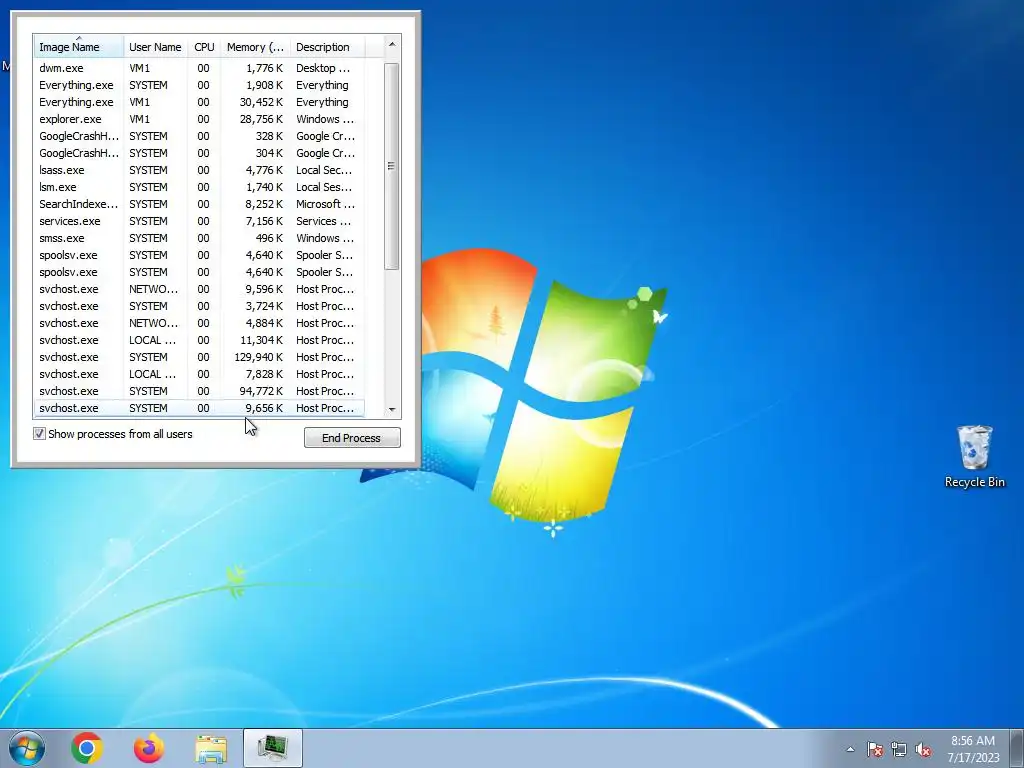
Task: Select svchost.exe using 94,772 K
Action: (199, 391)
